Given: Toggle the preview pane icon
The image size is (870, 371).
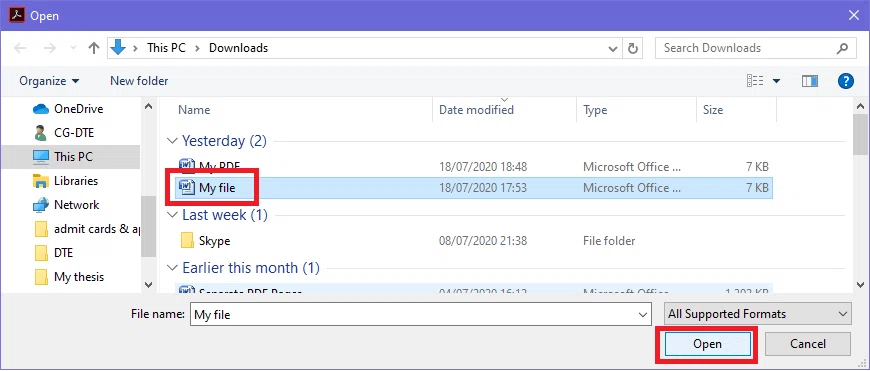Looking at the screenshot, I should [810, 82].
